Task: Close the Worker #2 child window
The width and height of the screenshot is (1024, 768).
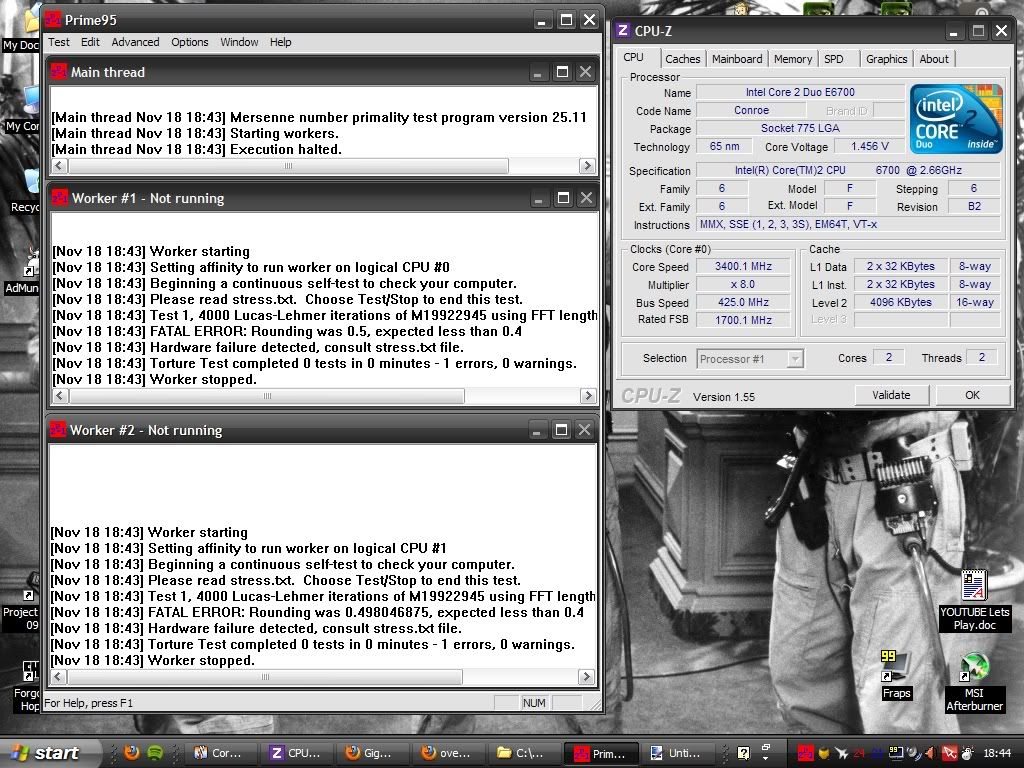Action: [x=584, y=430]
